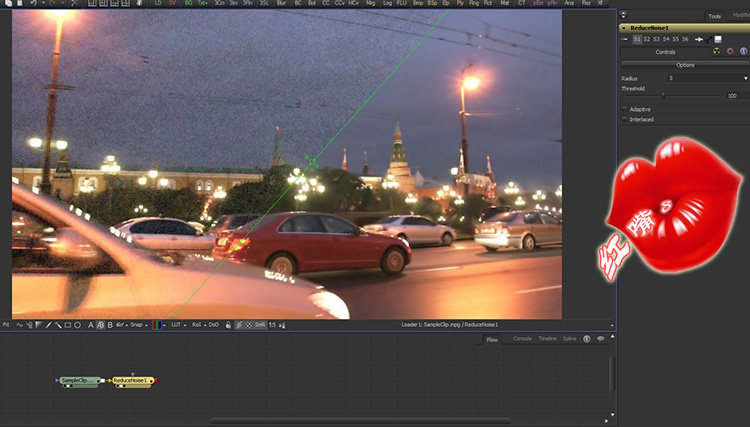Click the RGB color channel icon
The height and width of the screenshot is (427, 750).
[x=156, y=325]
